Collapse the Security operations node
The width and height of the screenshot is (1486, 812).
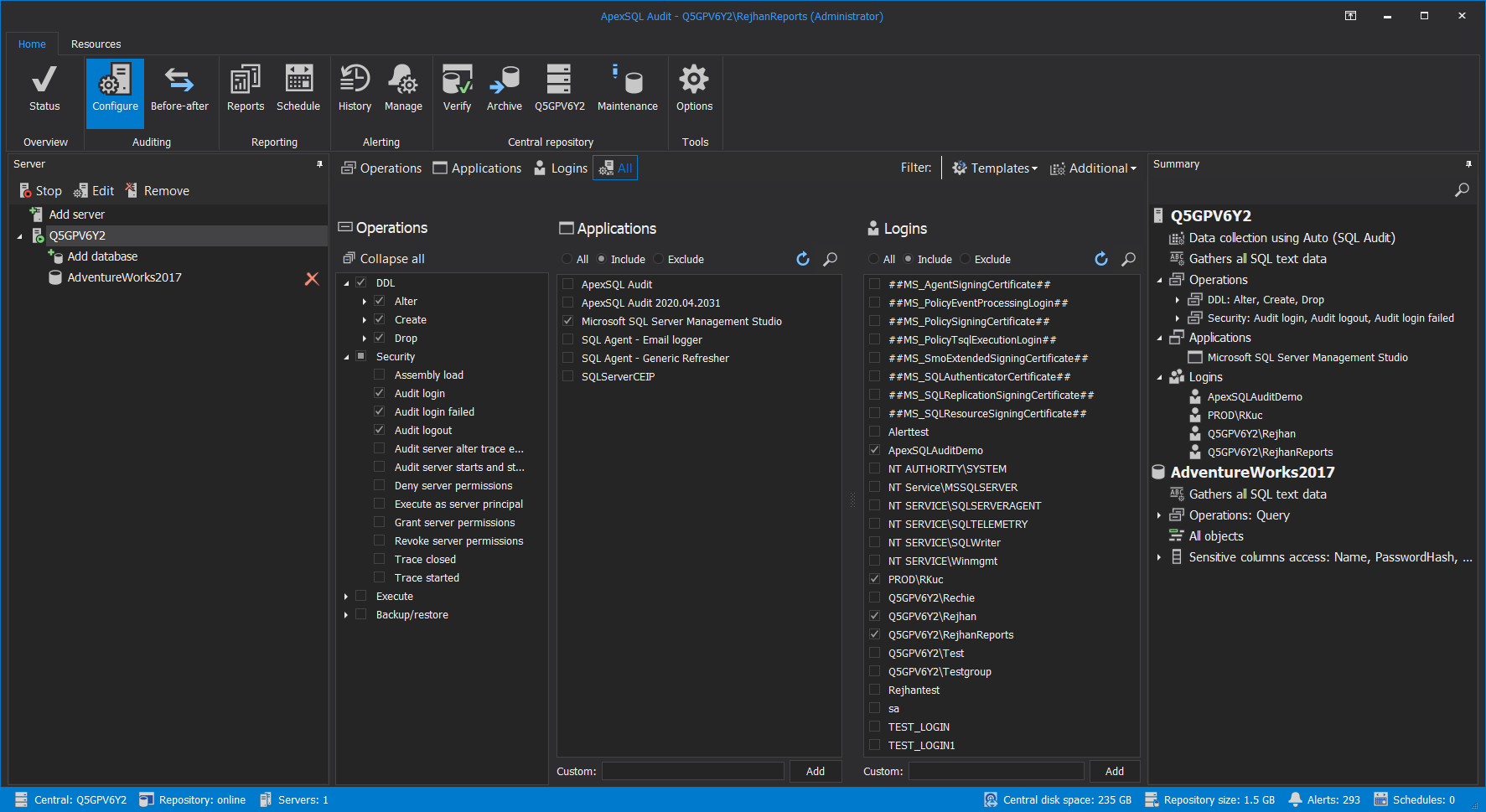[x=346, y=357]
